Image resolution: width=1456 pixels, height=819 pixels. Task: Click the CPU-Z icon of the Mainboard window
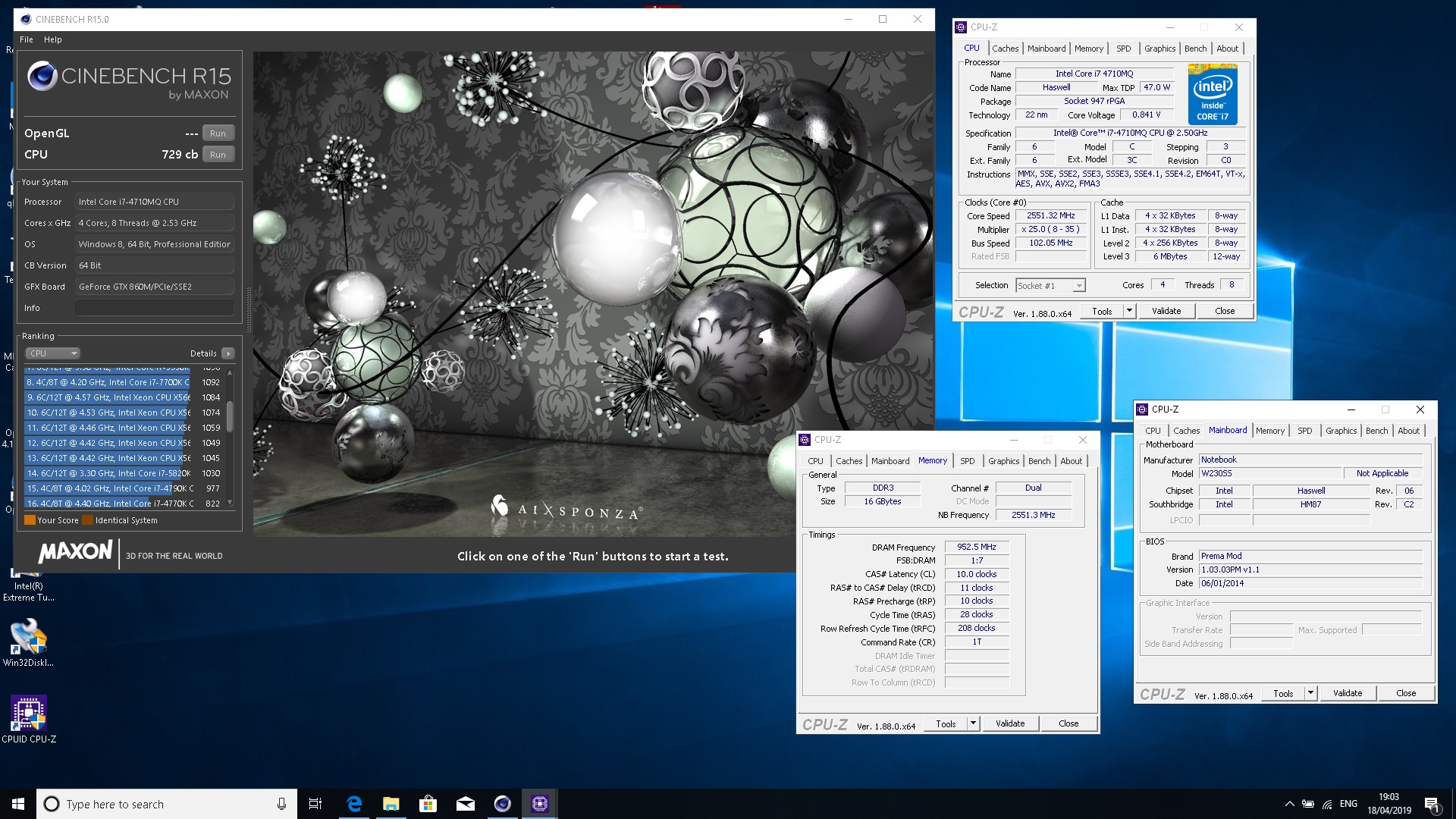coord(1142,409)
